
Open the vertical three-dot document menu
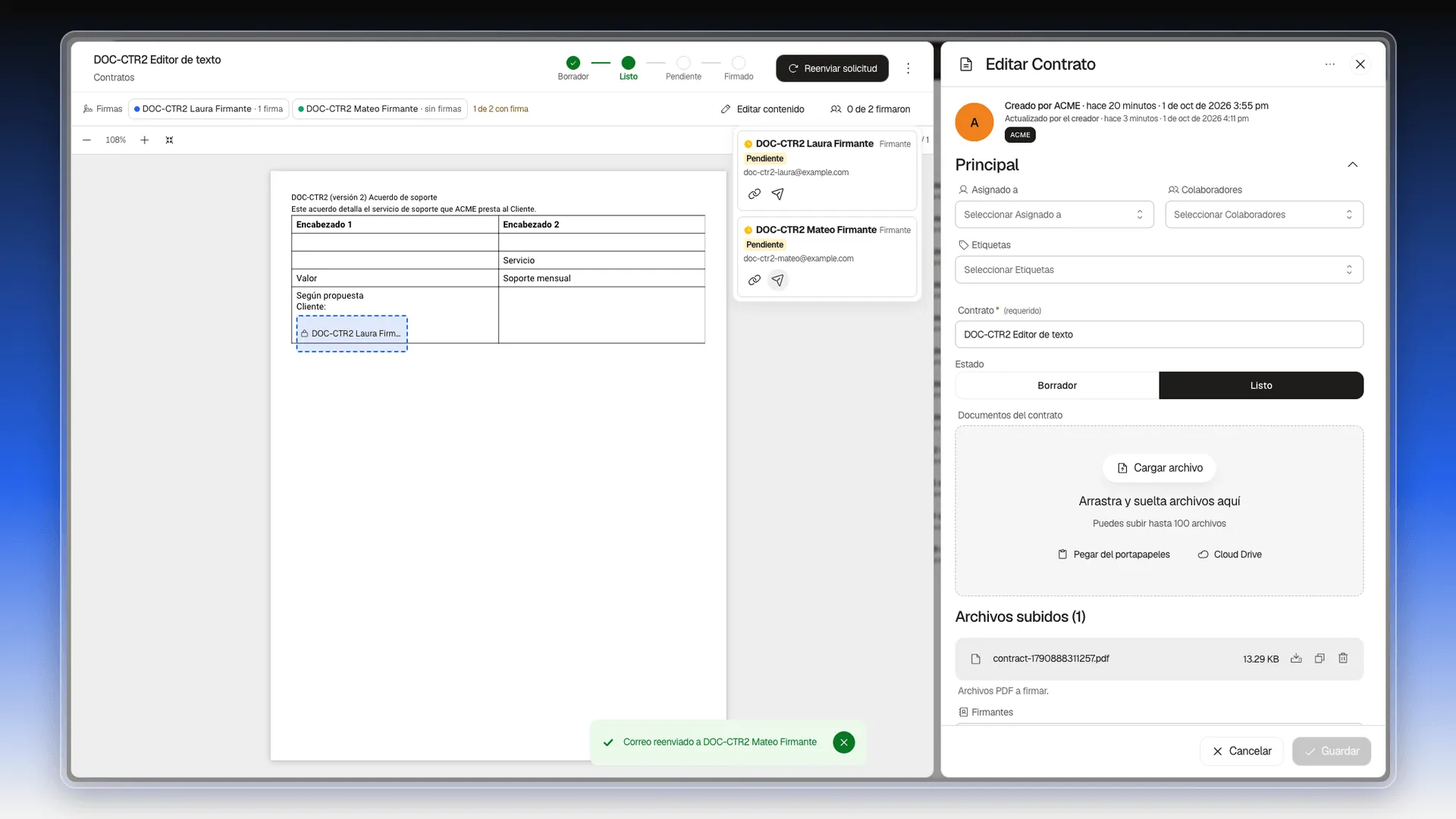click(x=908, y=68)
